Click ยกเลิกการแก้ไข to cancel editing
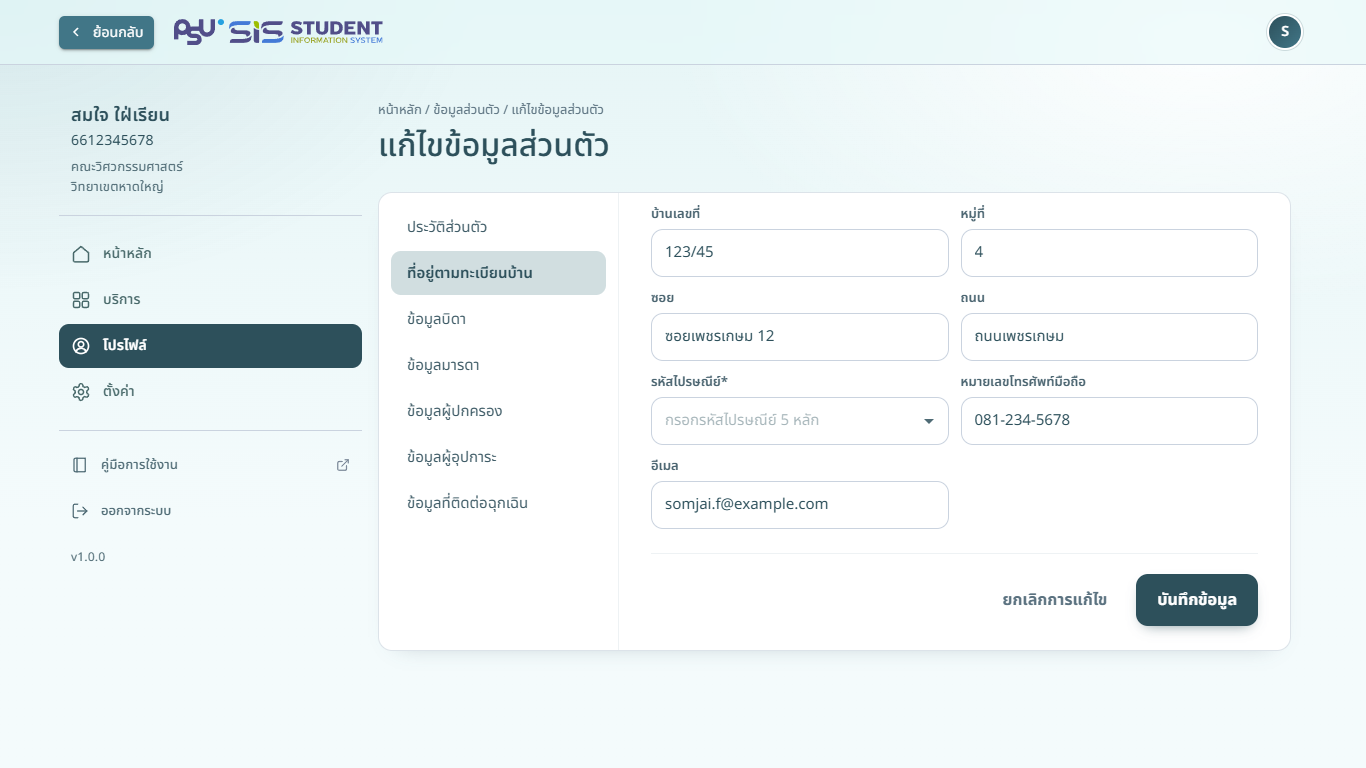 [1054, 600]
